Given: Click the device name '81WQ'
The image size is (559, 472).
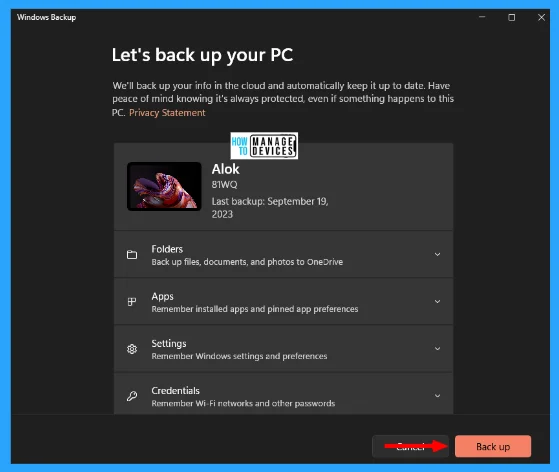Looking at the screenshot, I should pos(225,185).
